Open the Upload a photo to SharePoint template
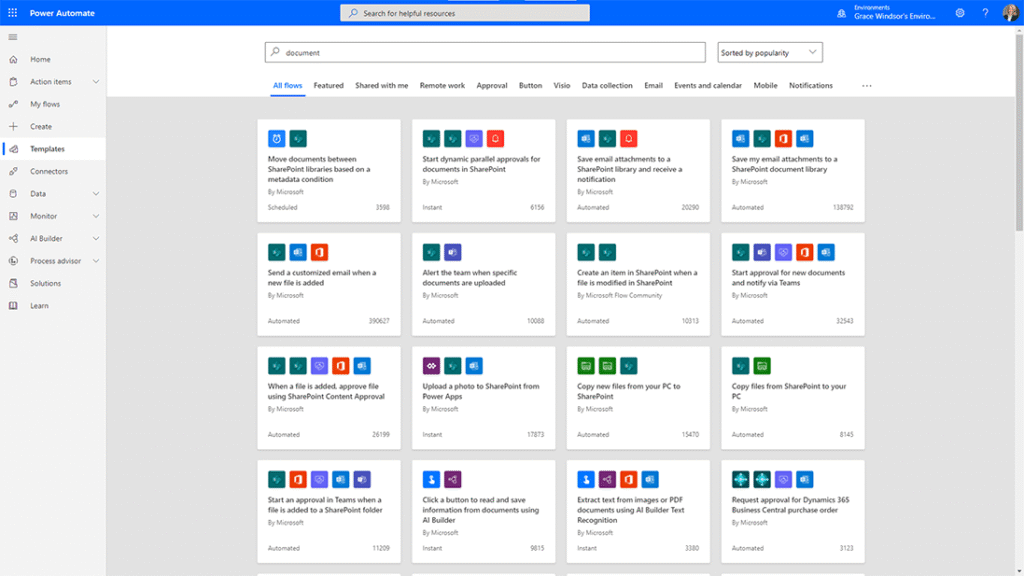Screen dimensions: 1024x576 click(x=482, y=391)
